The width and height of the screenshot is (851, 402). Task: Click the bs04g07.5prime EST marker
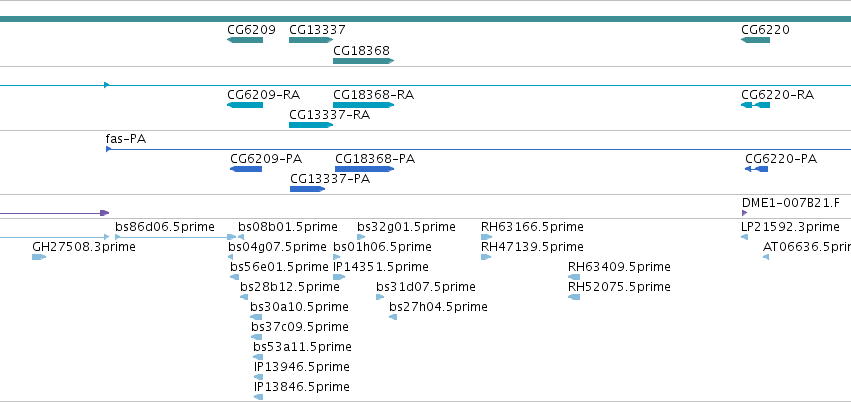pos(231,257)
